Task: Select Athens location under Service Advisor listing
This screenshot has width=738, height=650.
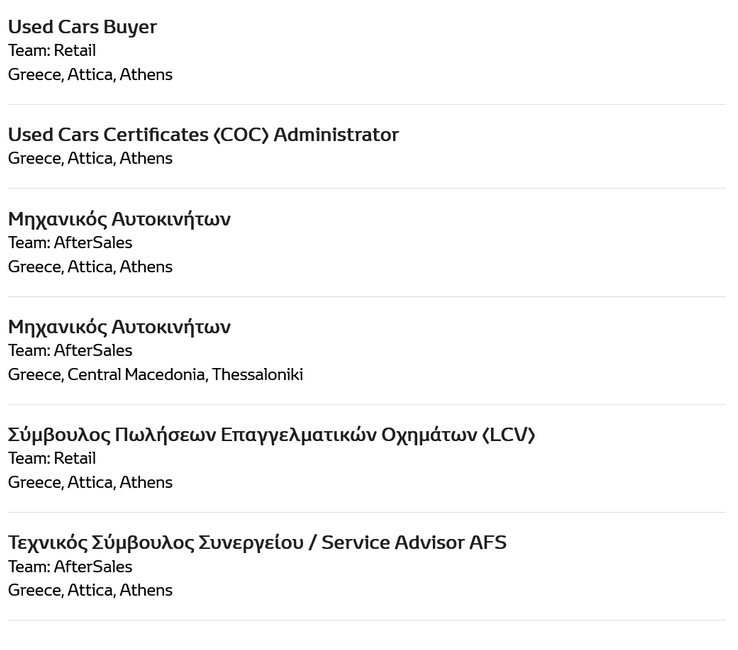Action: 90,590
